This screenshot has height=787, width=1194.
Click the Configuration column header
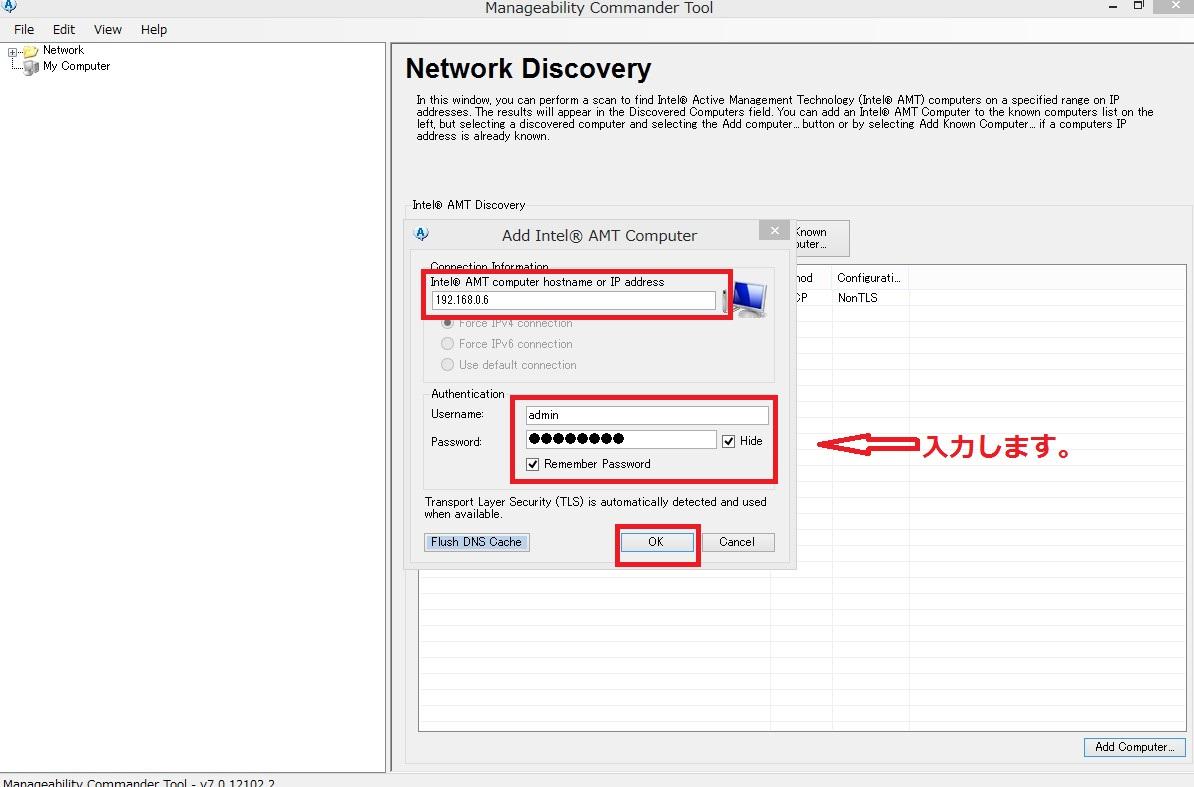(x=870, y=278)
